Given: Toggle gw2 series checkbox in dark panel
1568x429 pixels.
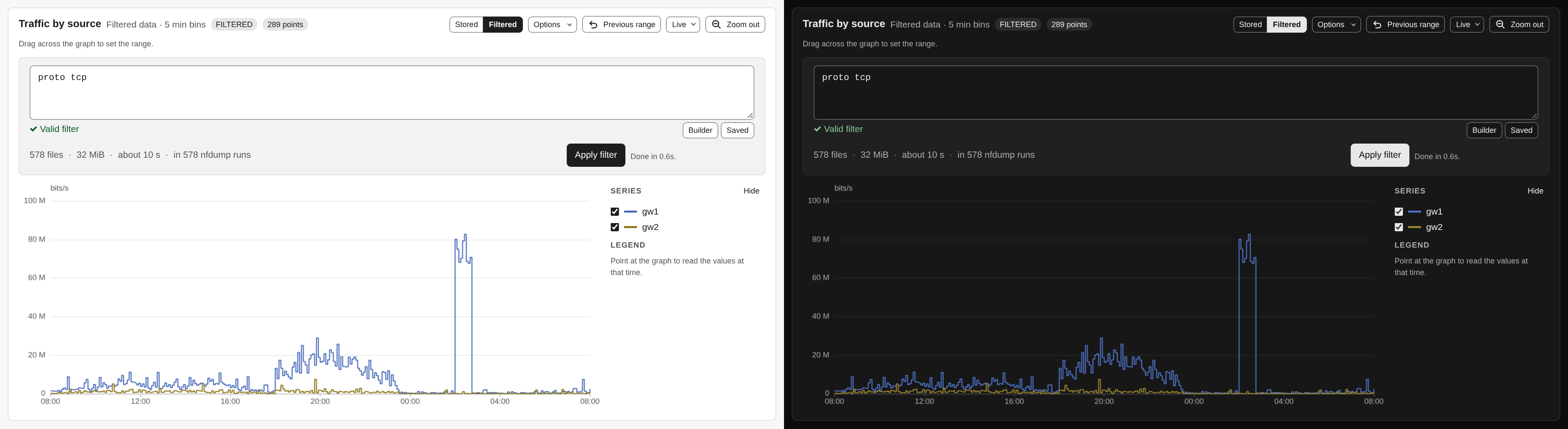Looking at the screenshot, I should pyautogui.click(x=1399, y=227).
